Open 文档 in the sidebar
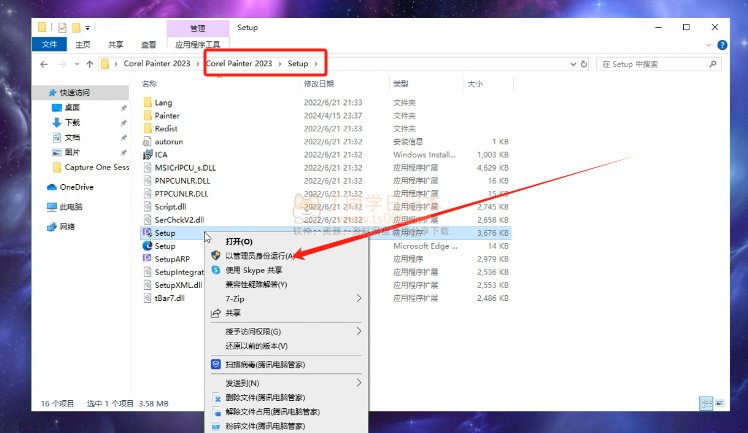The height and width of the screenshot is (433, 748). click(72, 137)
